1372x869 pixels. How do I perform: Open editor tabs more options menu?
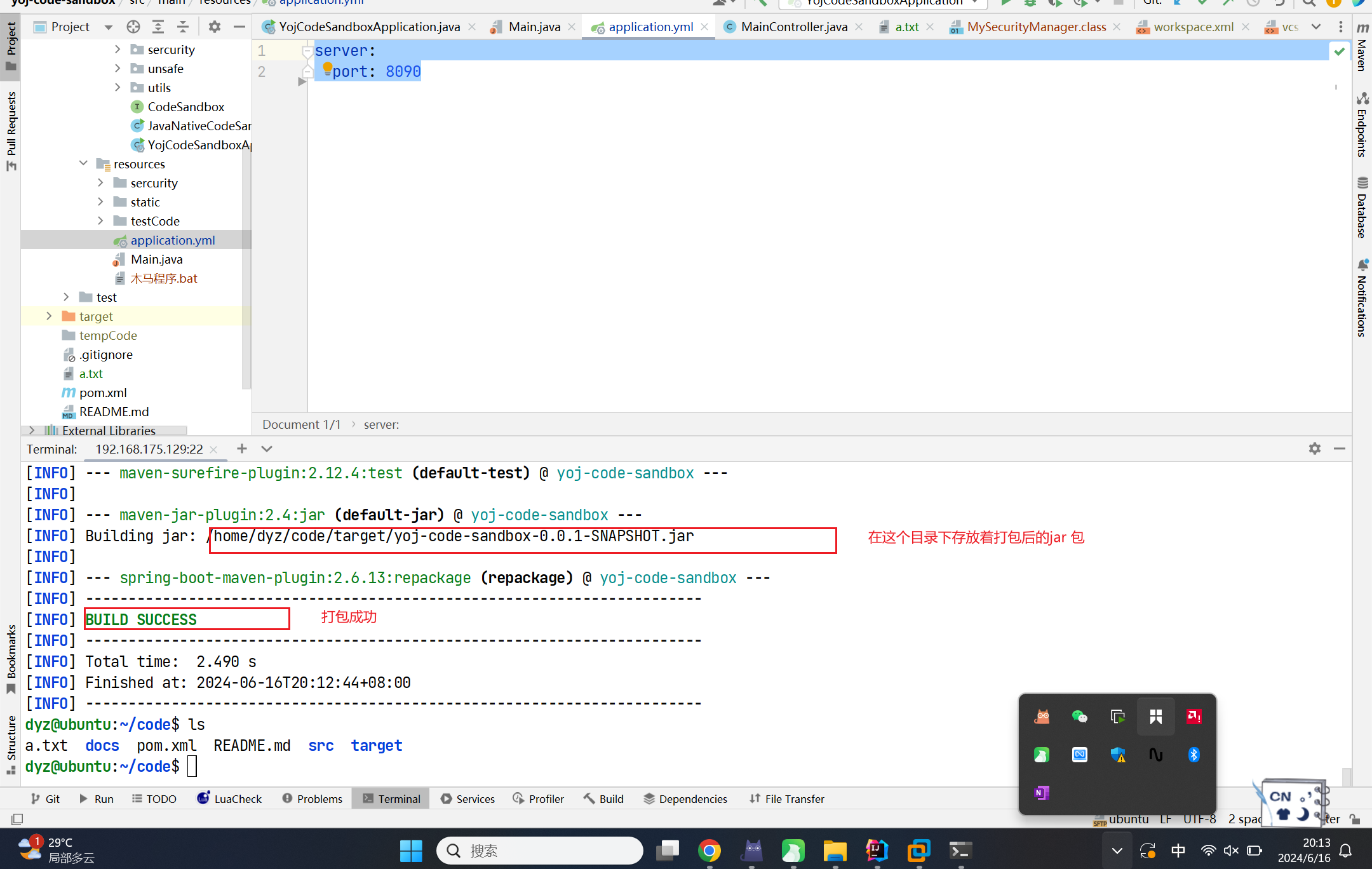pos(1341,27)
